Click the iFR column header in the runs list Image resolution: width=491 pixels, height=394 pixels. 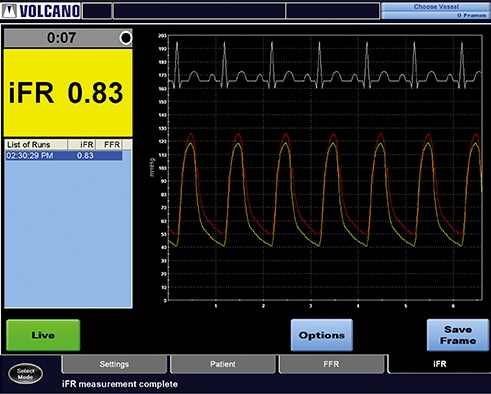(x=82, y=145)
